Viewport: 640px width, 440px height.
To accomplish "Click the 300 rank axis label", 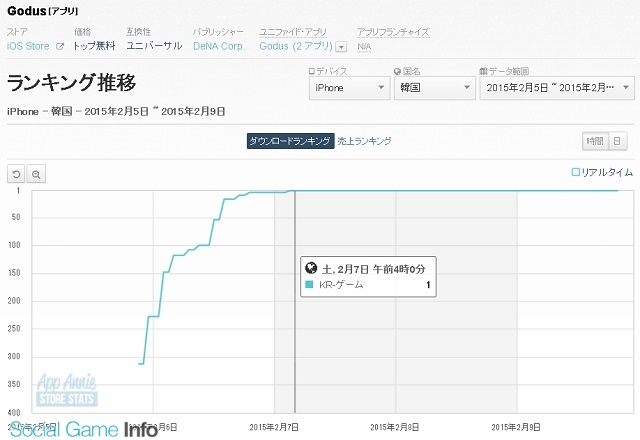I will [x=14, y=356].
